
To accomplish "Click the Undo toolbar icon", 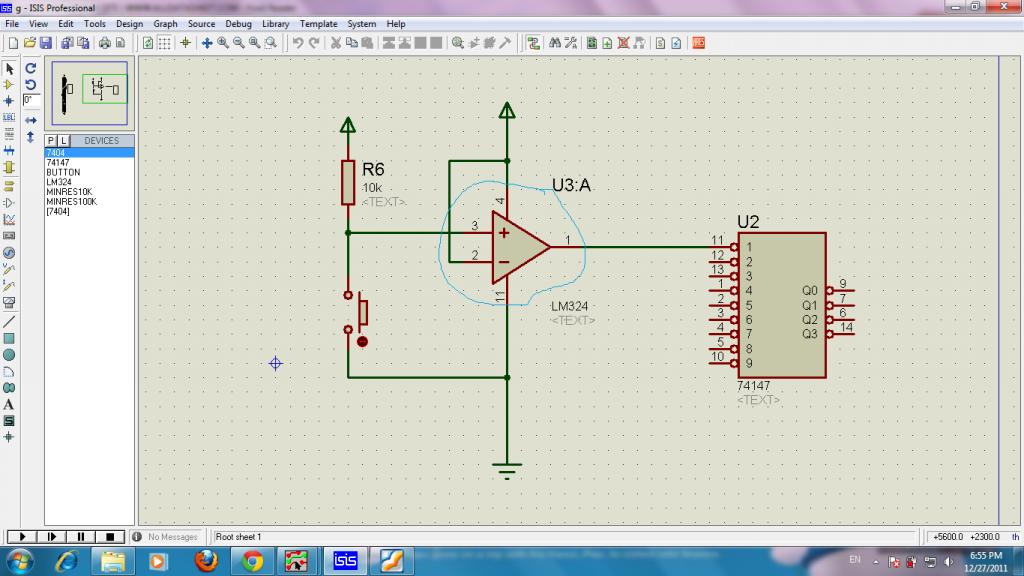I will 297,43.
